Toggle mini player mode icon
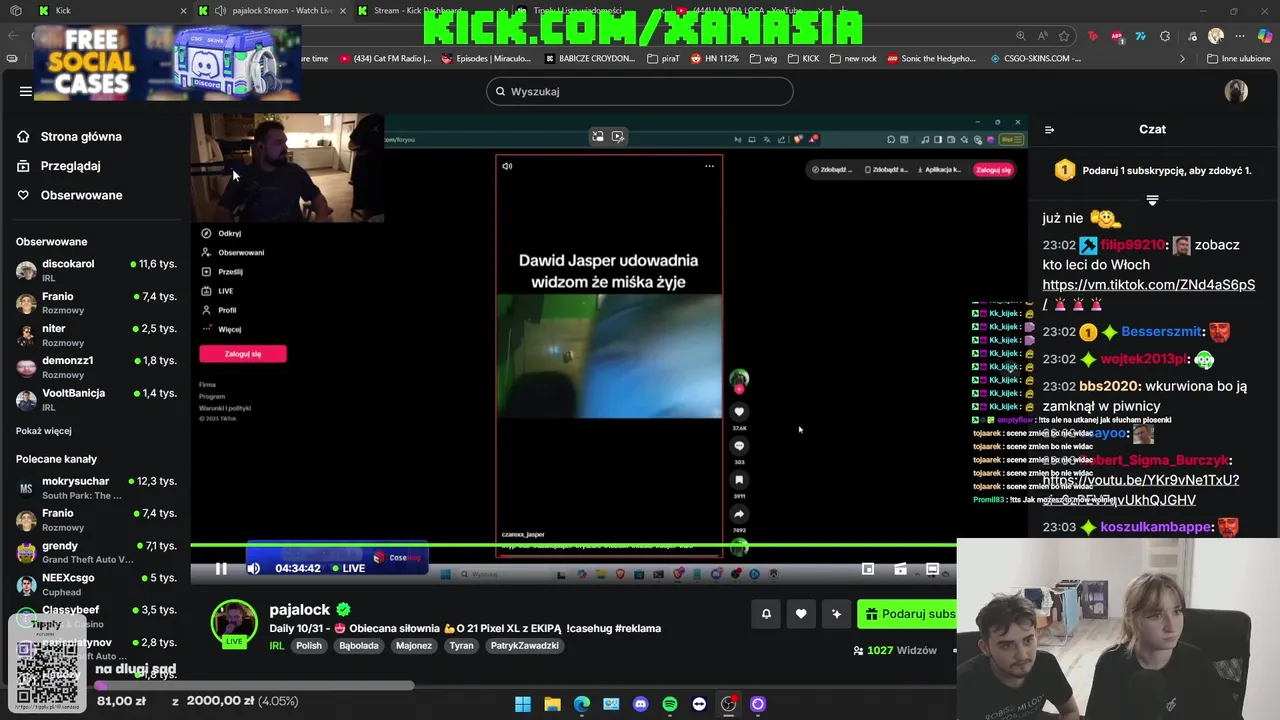The width and height of the screenshot is (1280, 720). 868,569
